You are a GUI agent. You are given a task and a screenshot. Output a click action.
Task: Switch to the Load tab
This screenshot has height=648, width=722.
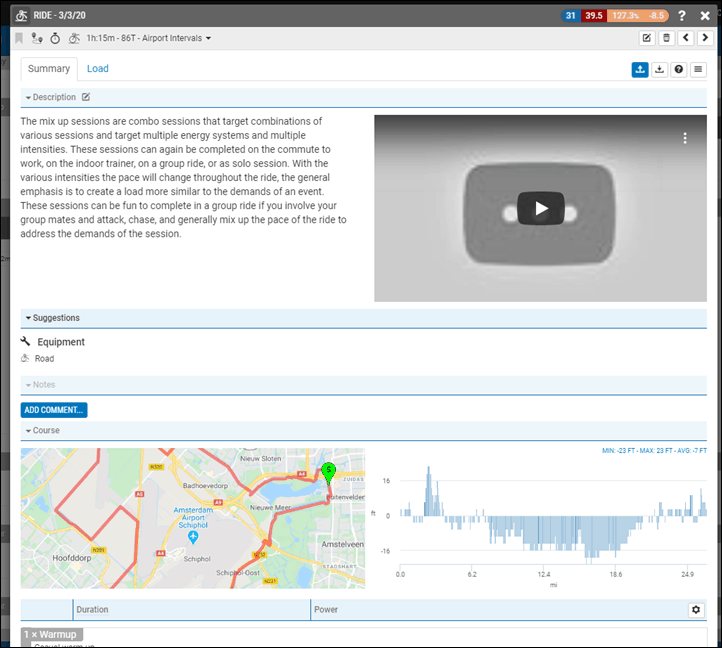98,69
